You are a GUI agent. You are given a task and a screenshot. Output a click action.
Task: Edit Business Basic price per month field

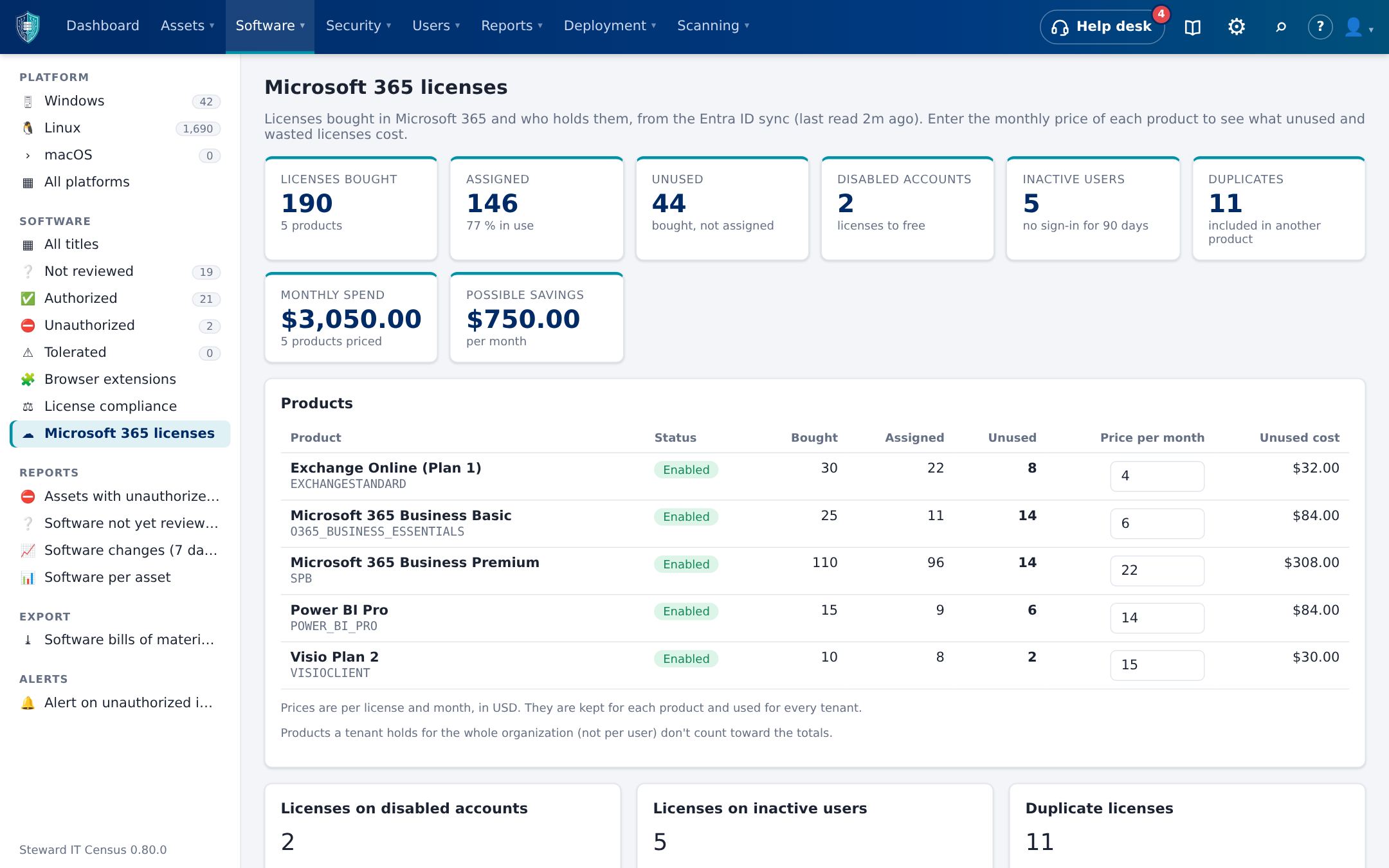pyautogui.click(x=1157, y=524)
